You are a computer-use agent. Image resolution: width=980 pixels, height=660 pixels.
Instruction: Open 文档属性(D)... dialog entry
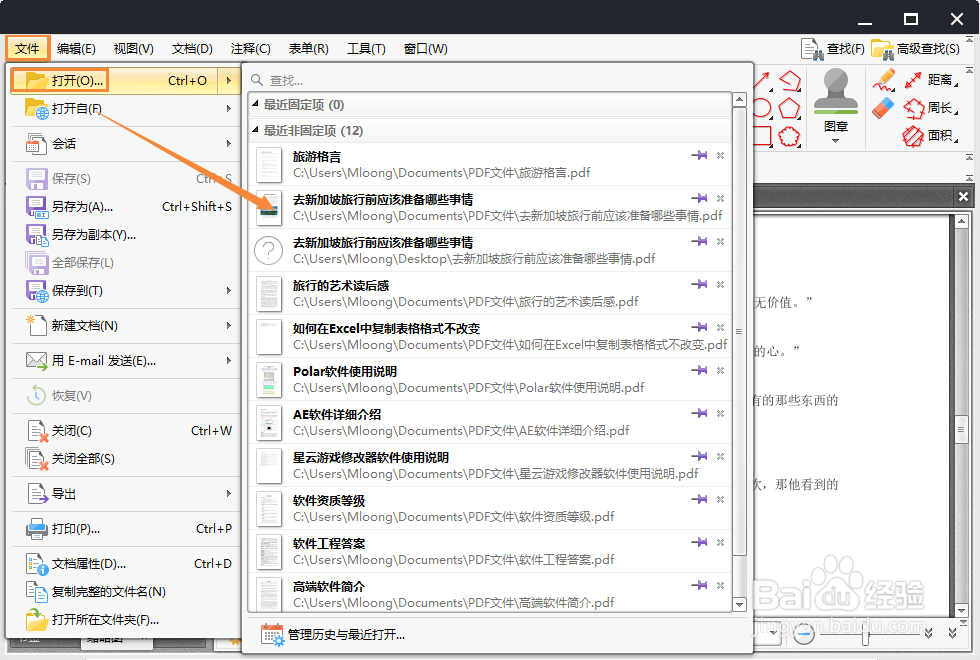[125, 564]
